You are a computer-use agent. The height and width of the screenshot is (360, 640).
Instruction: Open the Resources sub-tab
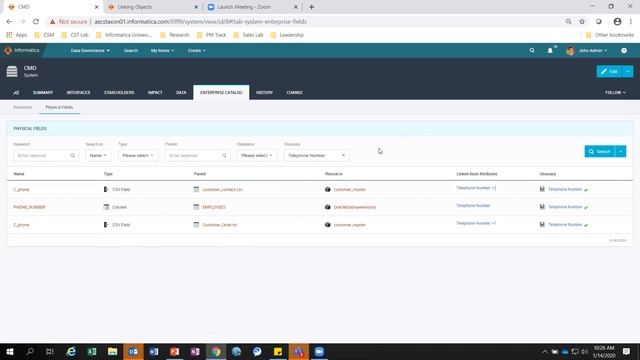[x=22, y=107]
